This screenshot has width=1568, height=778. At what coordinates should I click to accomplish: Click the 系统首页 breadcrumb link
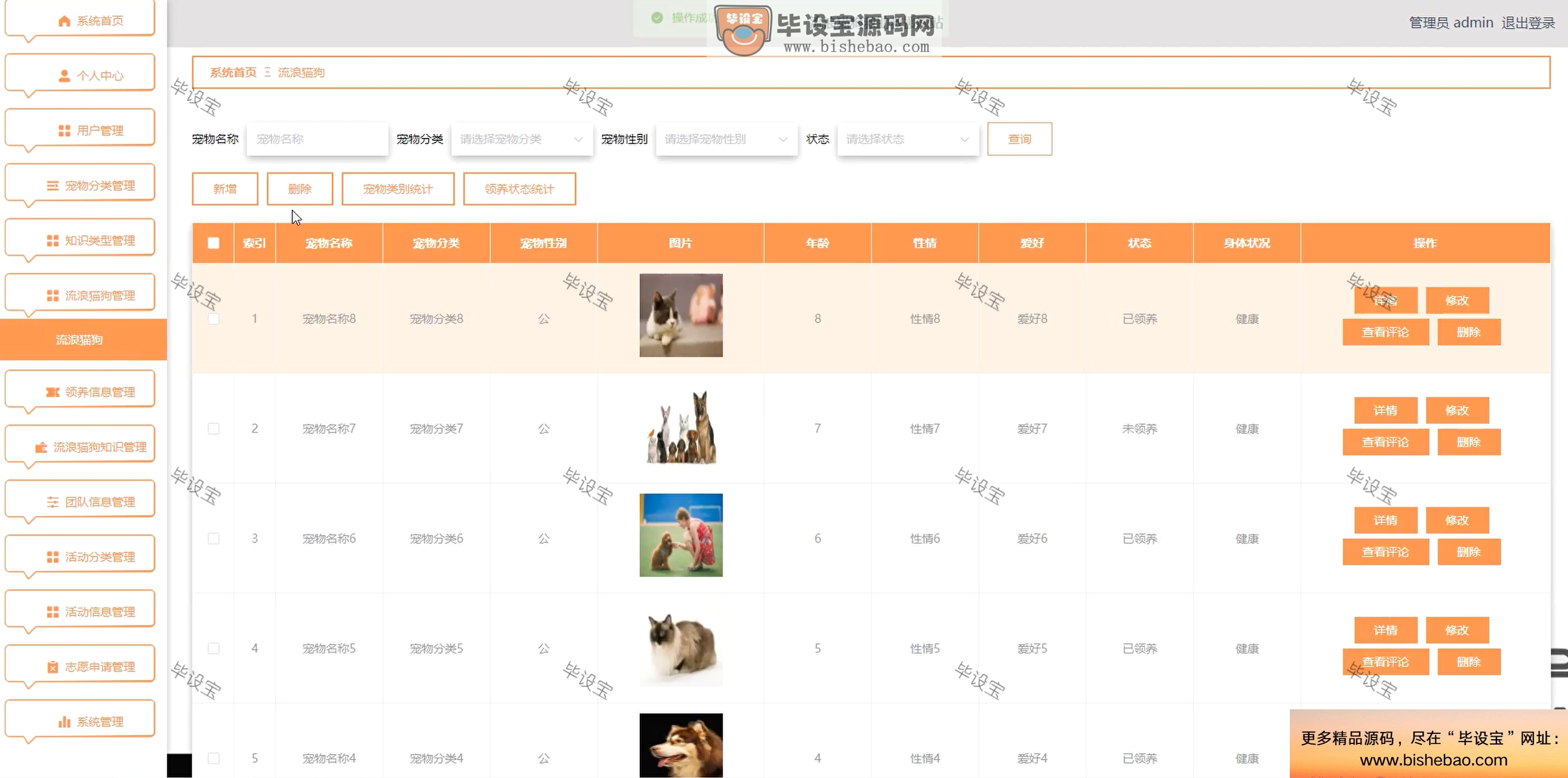tap(233, 72)
